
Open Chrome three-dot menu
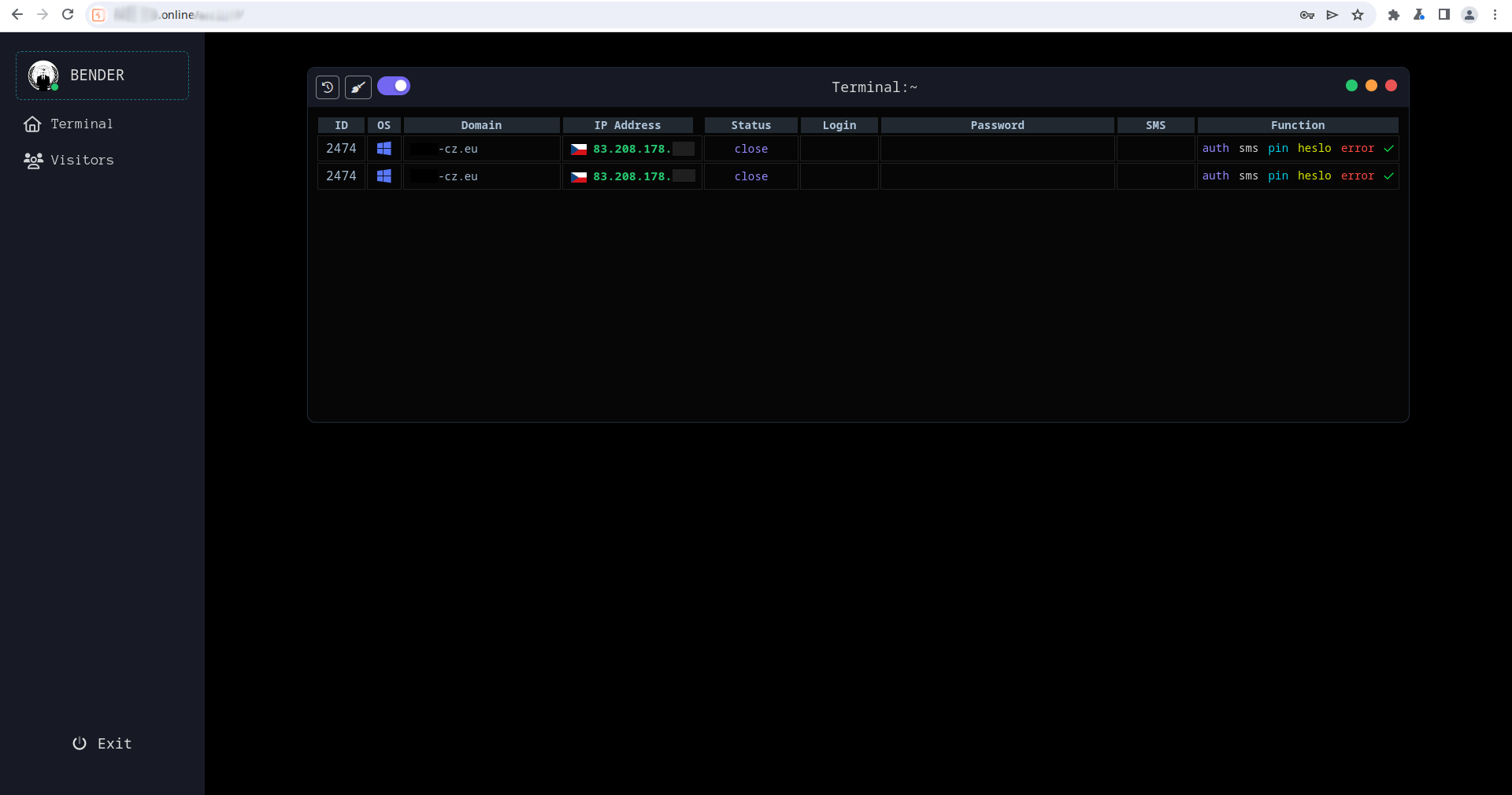[1495, 15]
